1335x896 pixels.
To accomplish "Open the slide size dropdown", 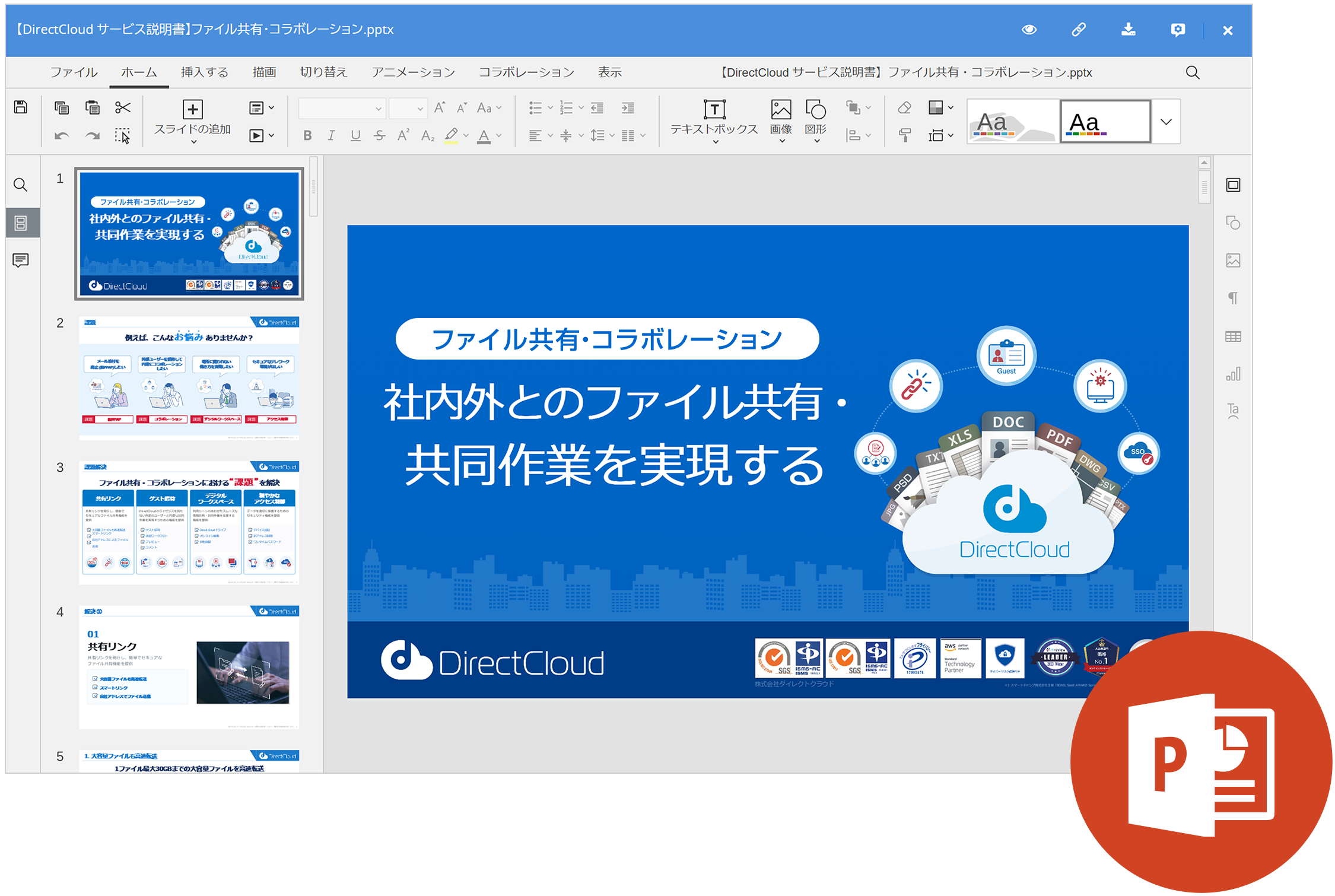I will pos(940,136).
